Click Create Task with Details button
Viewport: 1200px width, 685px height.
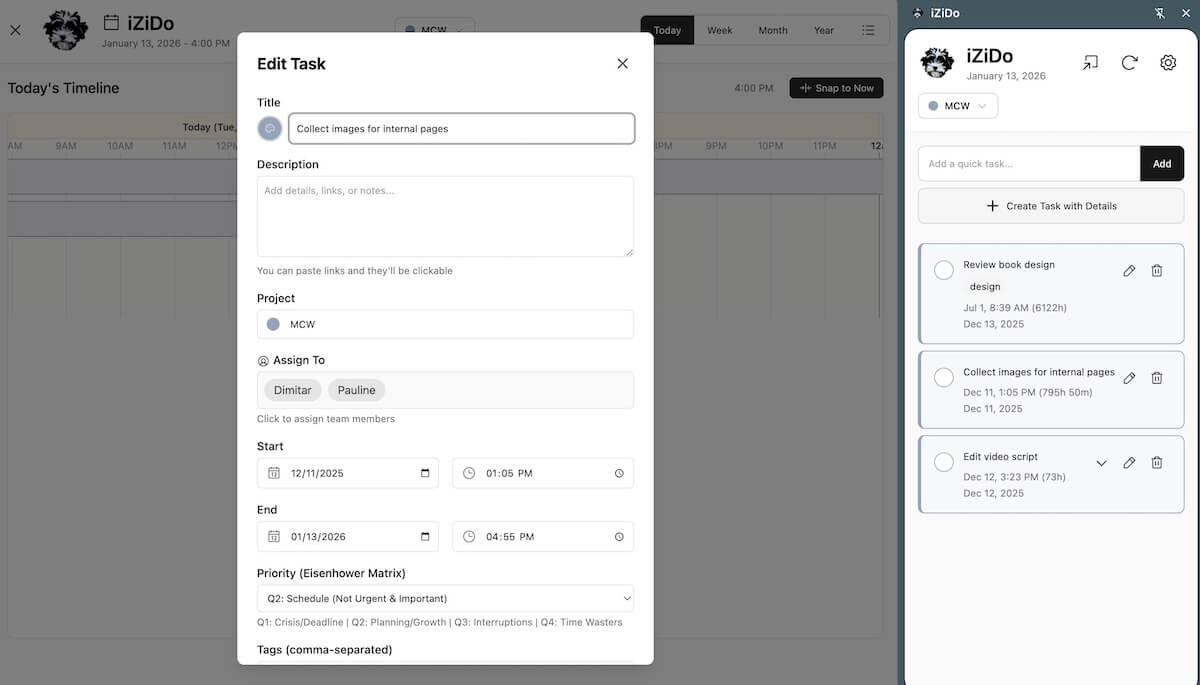click(1051, 206)
